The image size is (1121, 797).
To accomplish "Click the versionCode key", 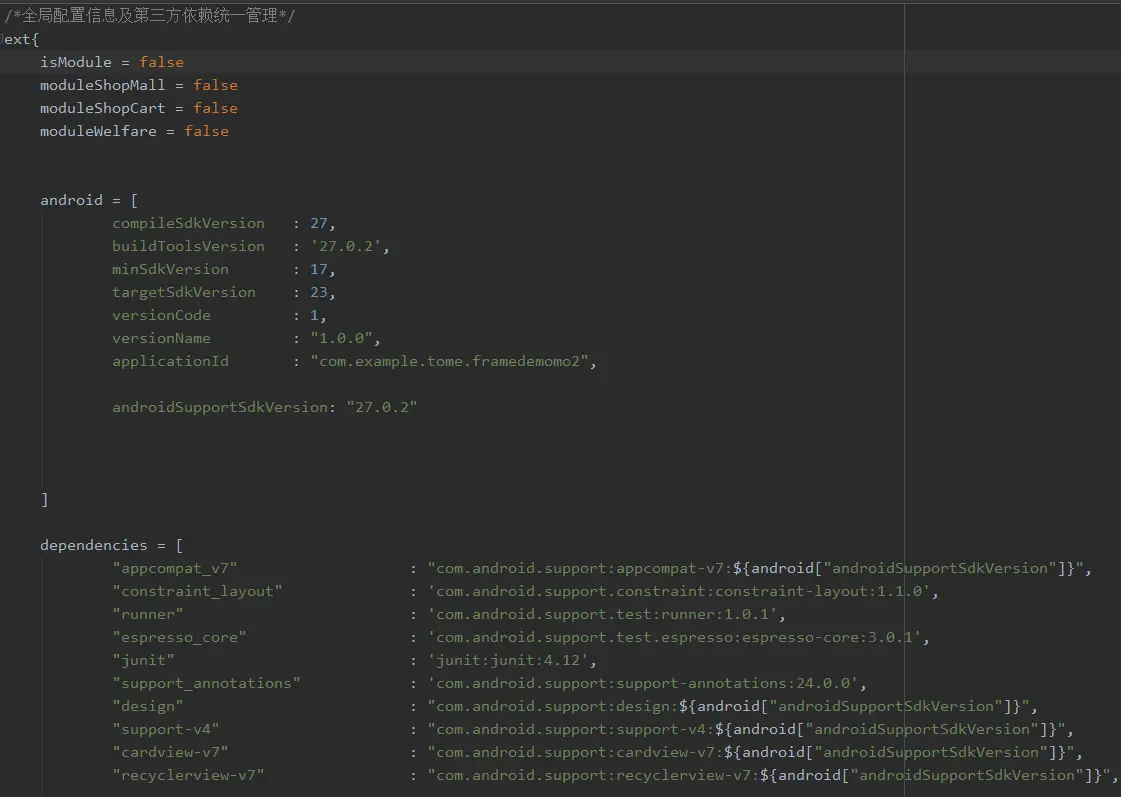I will coord(162,315).
